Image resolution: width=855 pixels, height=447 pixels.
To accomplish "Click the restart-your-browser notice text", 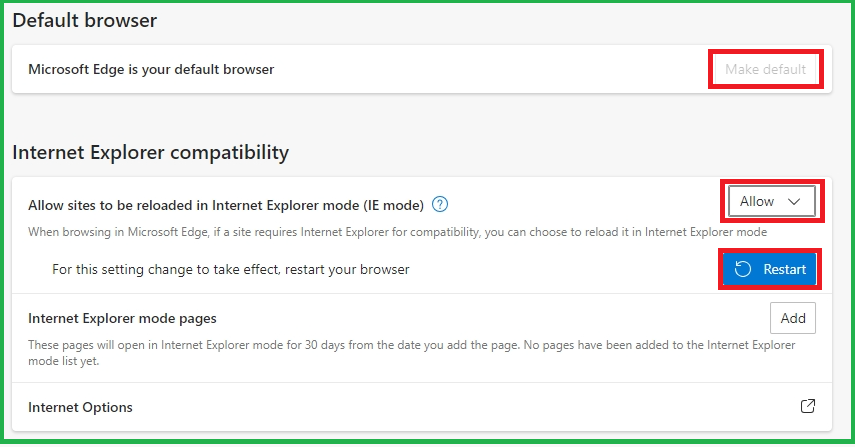I will point(231,269).
